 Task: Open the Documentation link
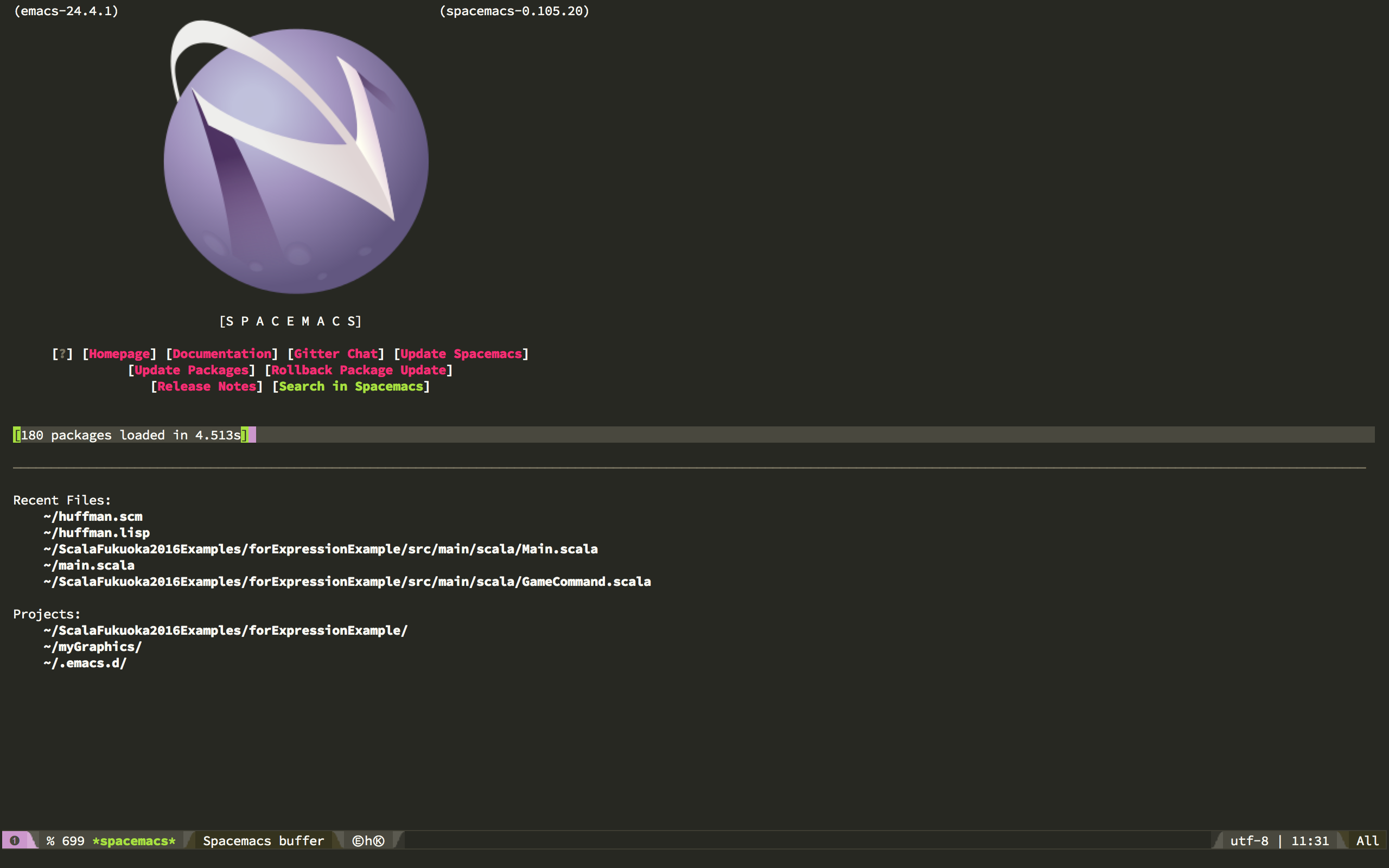click(x=221, y=353)
